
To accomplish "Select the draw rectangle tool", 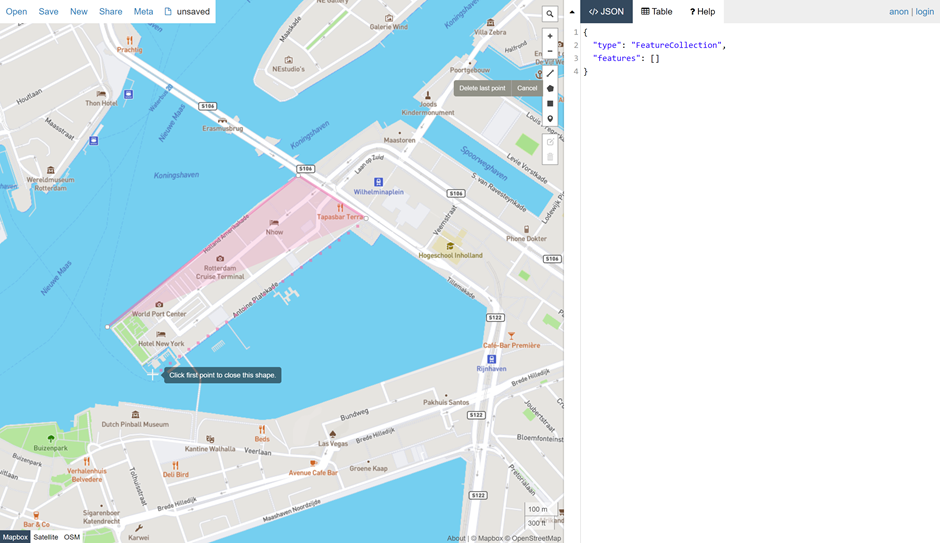I will 550,103.
